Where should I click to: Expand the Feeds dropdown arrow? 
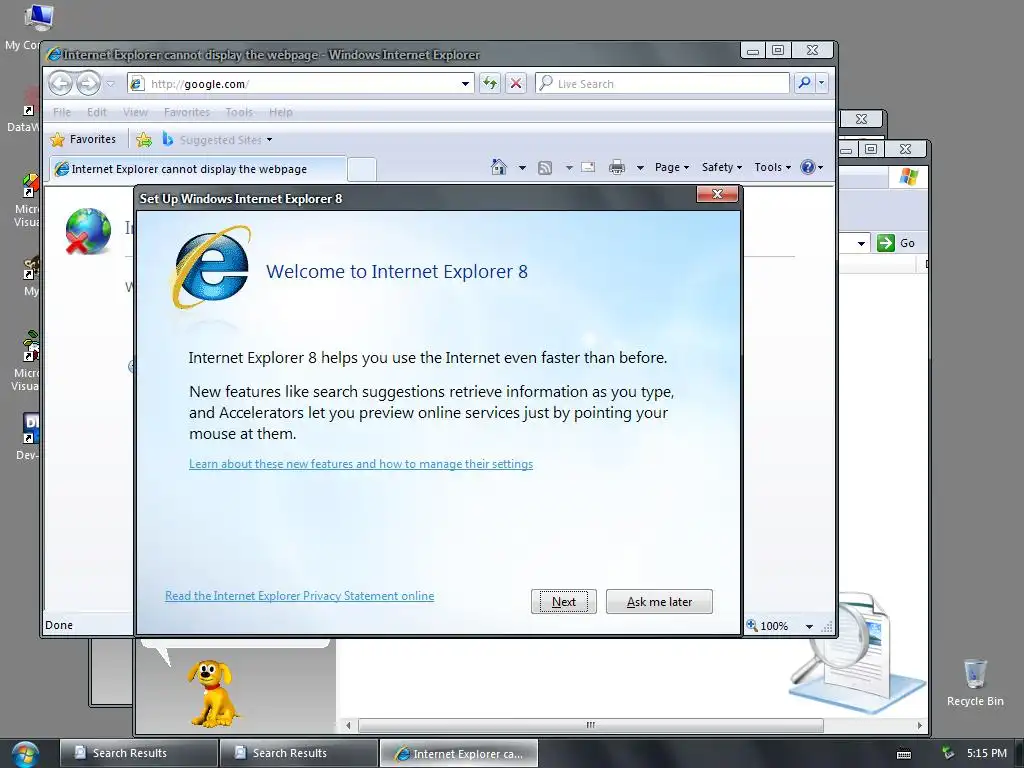coord(569,168)
